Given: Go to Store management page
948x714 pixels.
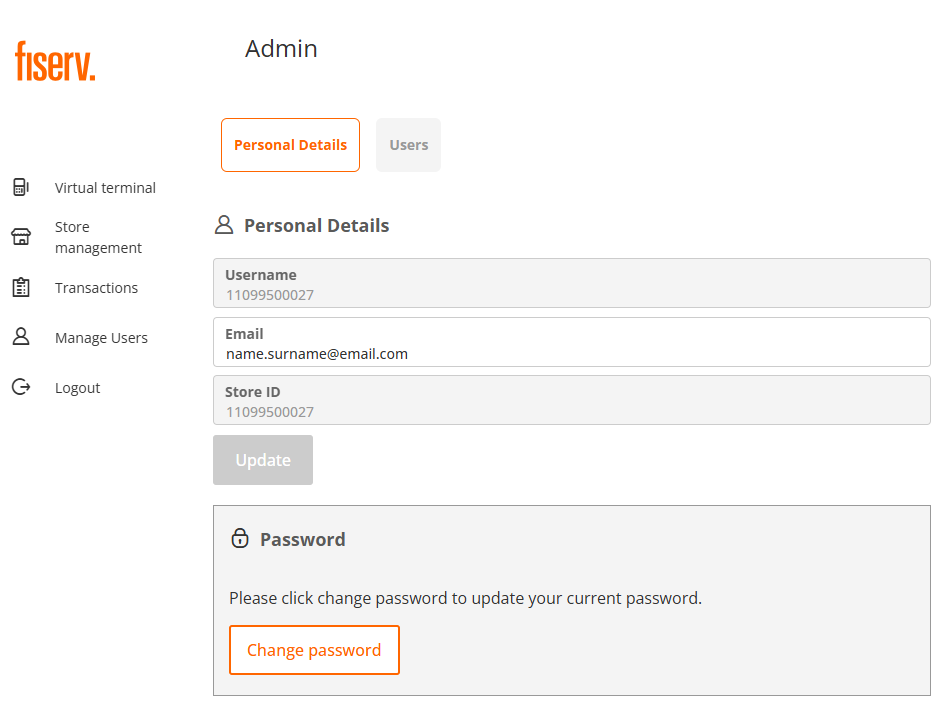Looking at the screenshot, I should (x=98, y=238).
